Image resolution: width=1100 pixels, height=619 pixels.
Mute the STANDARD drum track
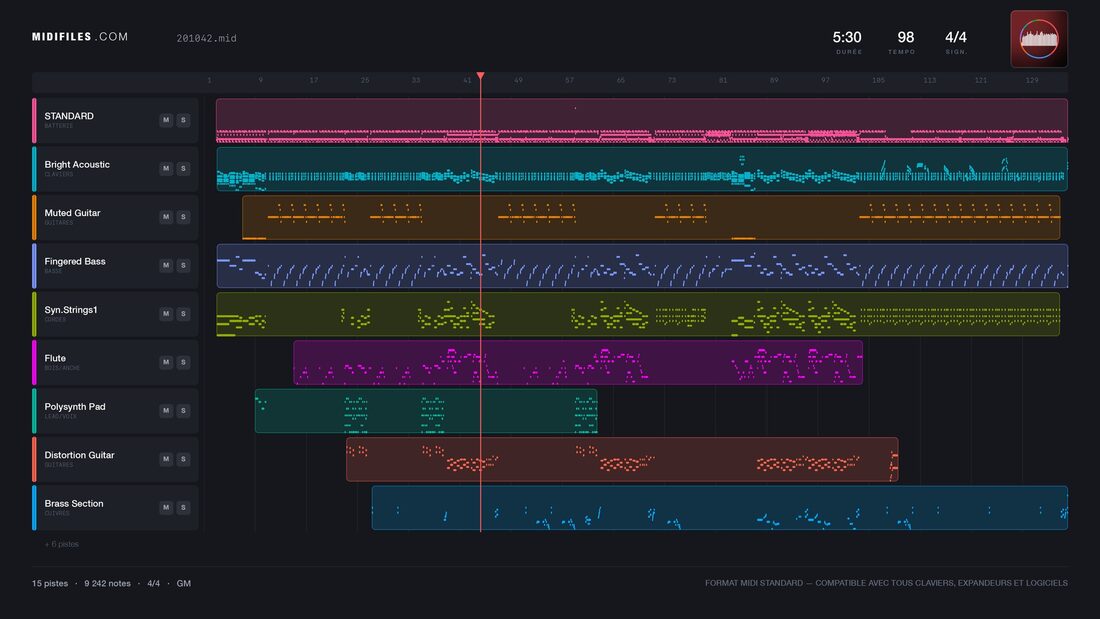click(166, 120)
